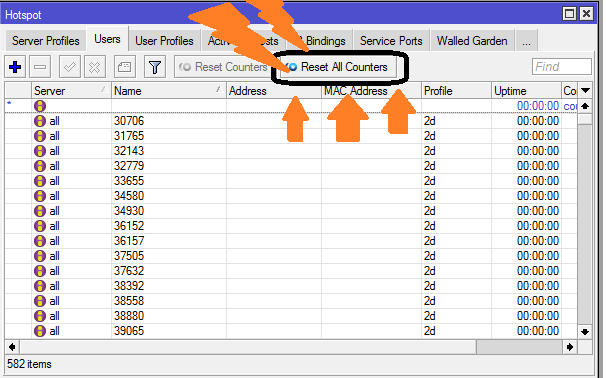This screenshot has height=378, width=606.
Task: Select user icon for row 38880
Action: [40, 316]
